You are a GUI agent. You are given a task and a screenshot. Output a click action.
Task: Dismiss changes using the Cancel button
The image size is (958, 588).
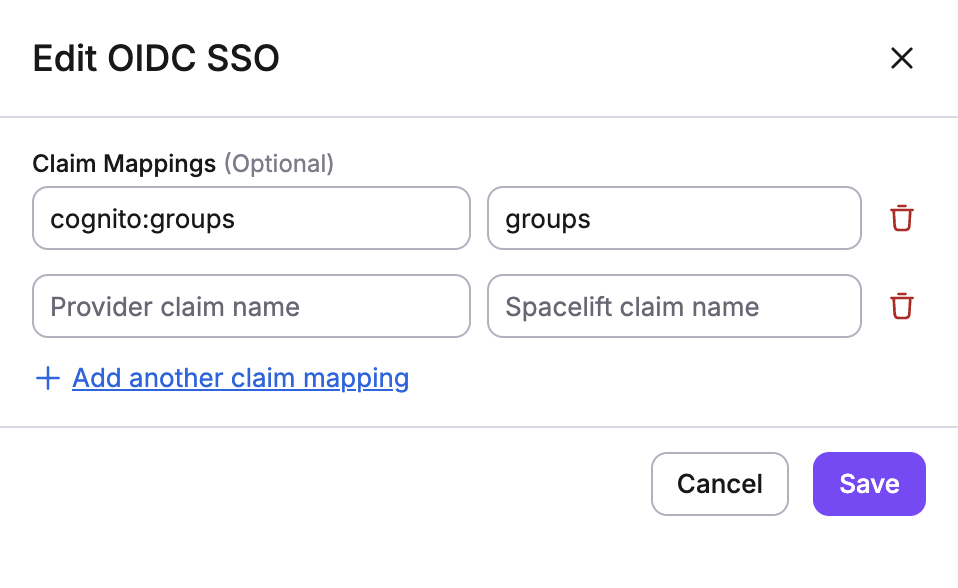tap(719, 483)
